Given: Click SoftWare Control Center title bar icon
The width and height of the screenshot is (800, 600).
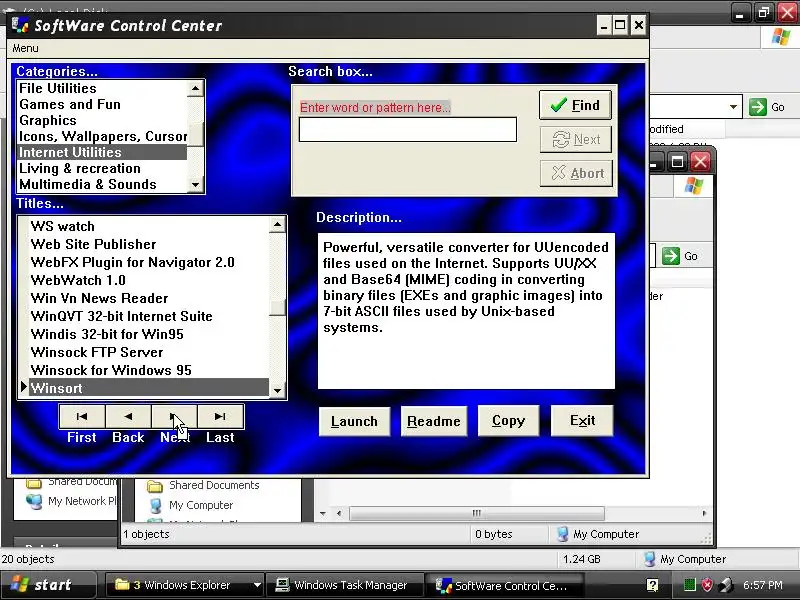Looking at the screenshot, I should click(20, 25).
